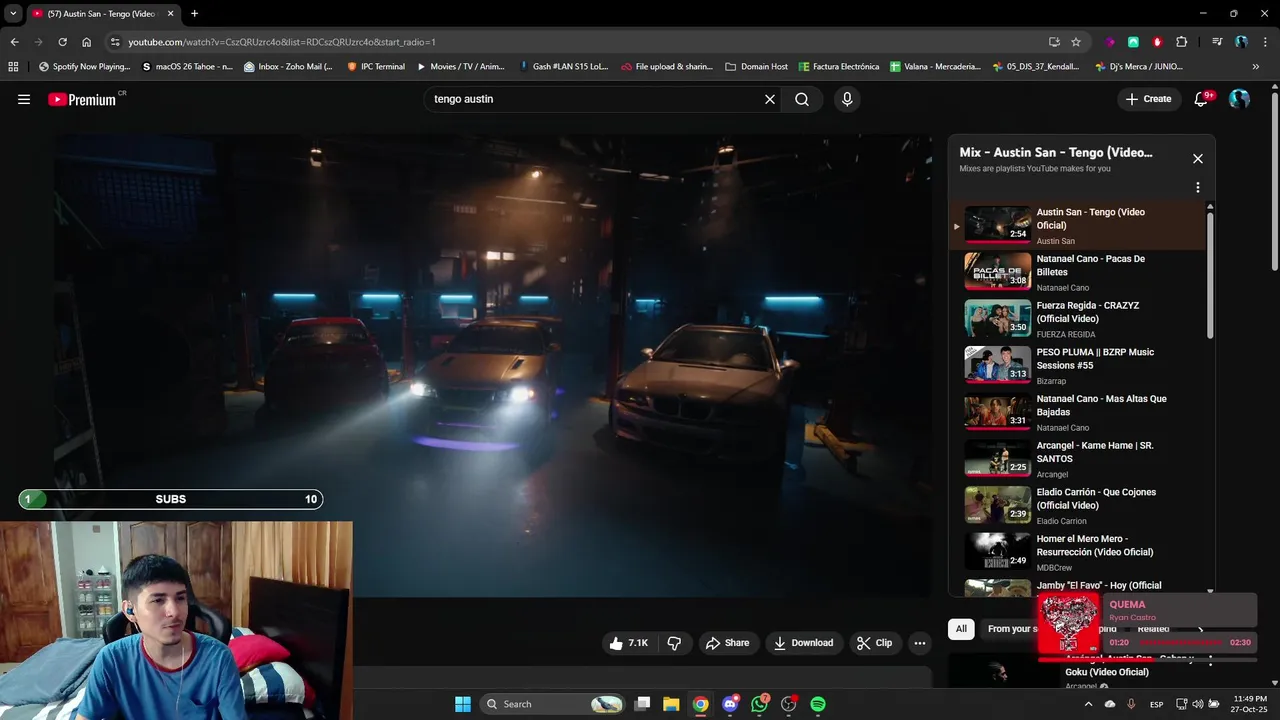Open the 'Inbox - Zoho Mail' bookmark
The height and width of the screenshot is (720, 1280).
(x=288, y=67)
